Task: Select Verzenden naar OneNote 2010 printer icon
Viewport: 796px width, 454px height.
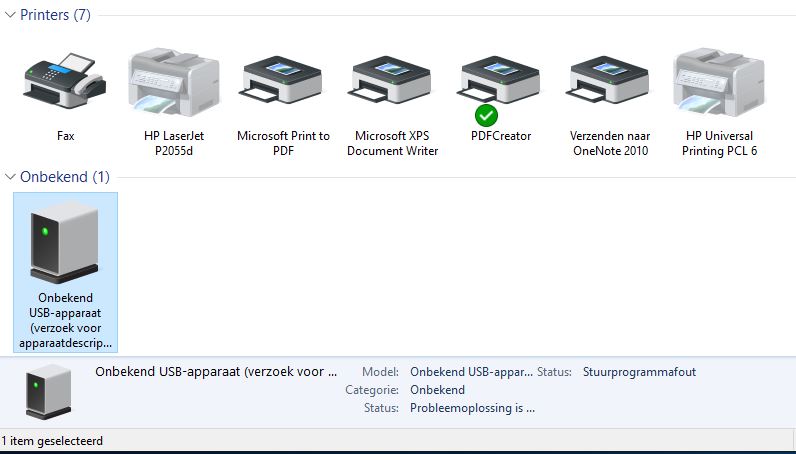Action: (x=609, y=79)
